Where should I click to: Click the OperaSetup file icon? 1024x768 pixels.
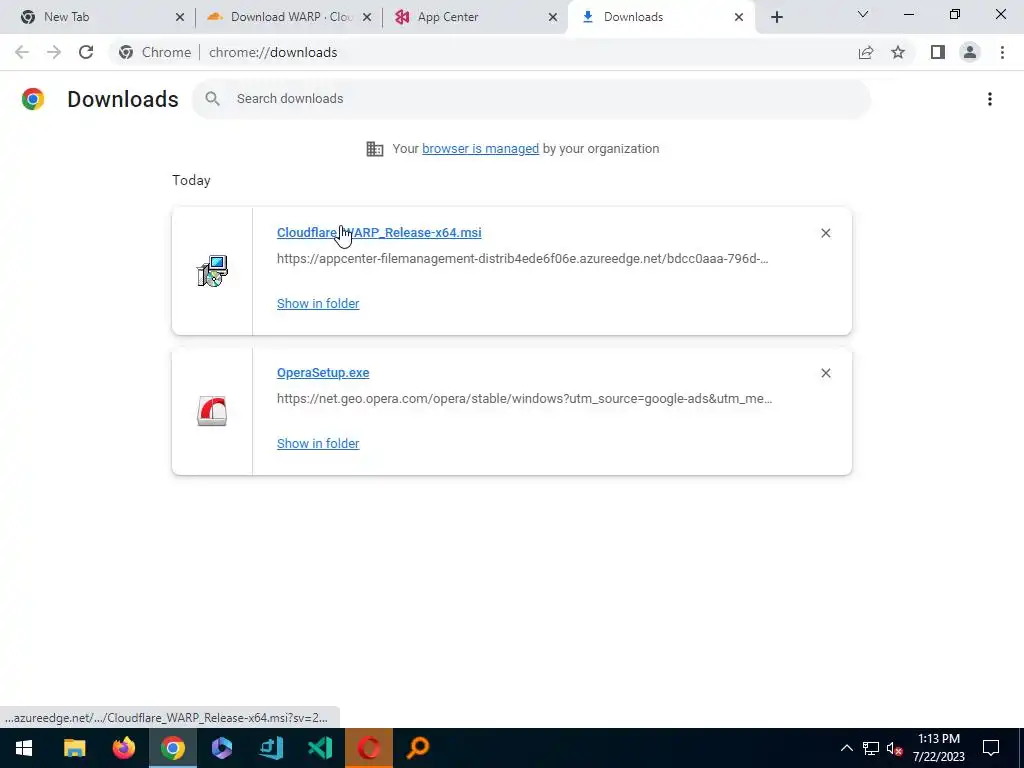point(212,411)
